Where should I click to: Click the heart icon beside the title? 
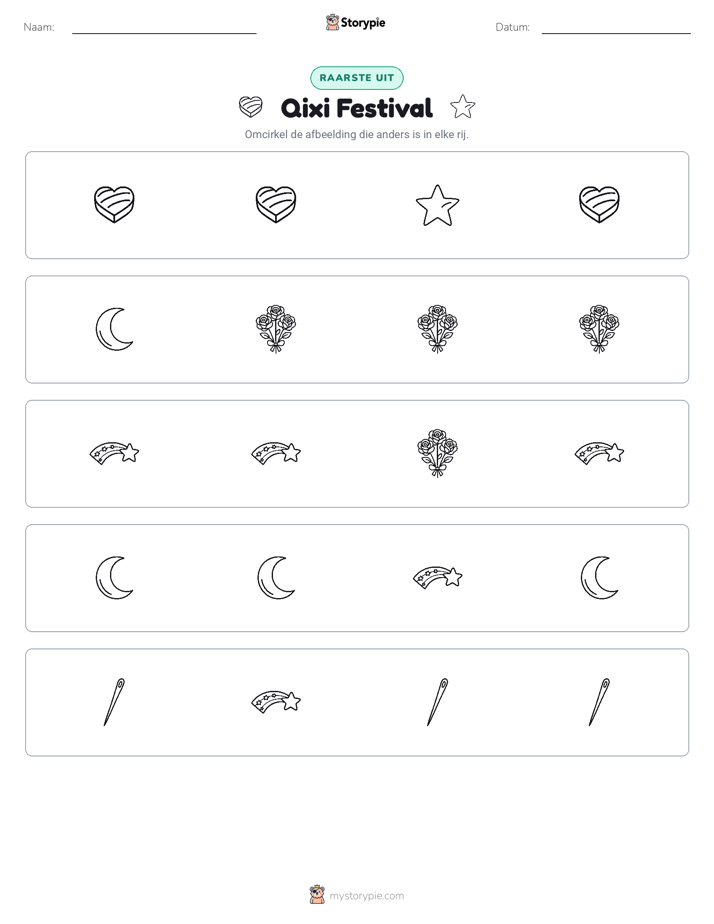[x=250, y=107]
